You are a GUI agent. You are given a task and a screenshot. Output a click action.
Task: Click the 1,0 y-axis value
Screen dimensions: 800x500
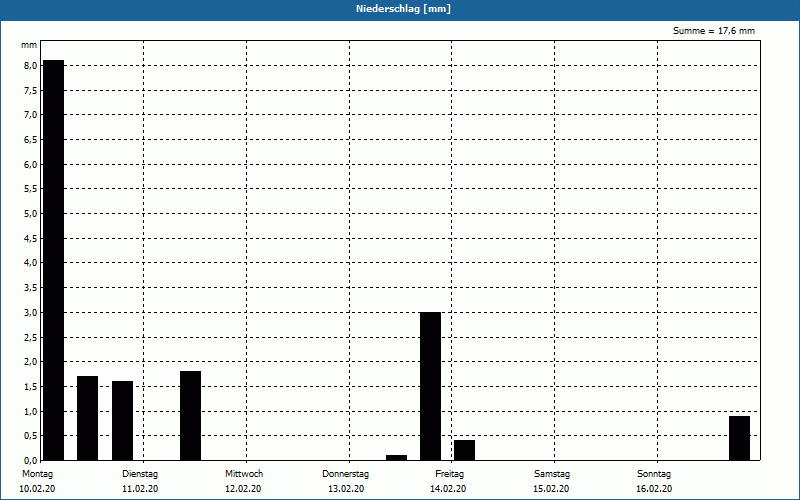click(30, 411)
